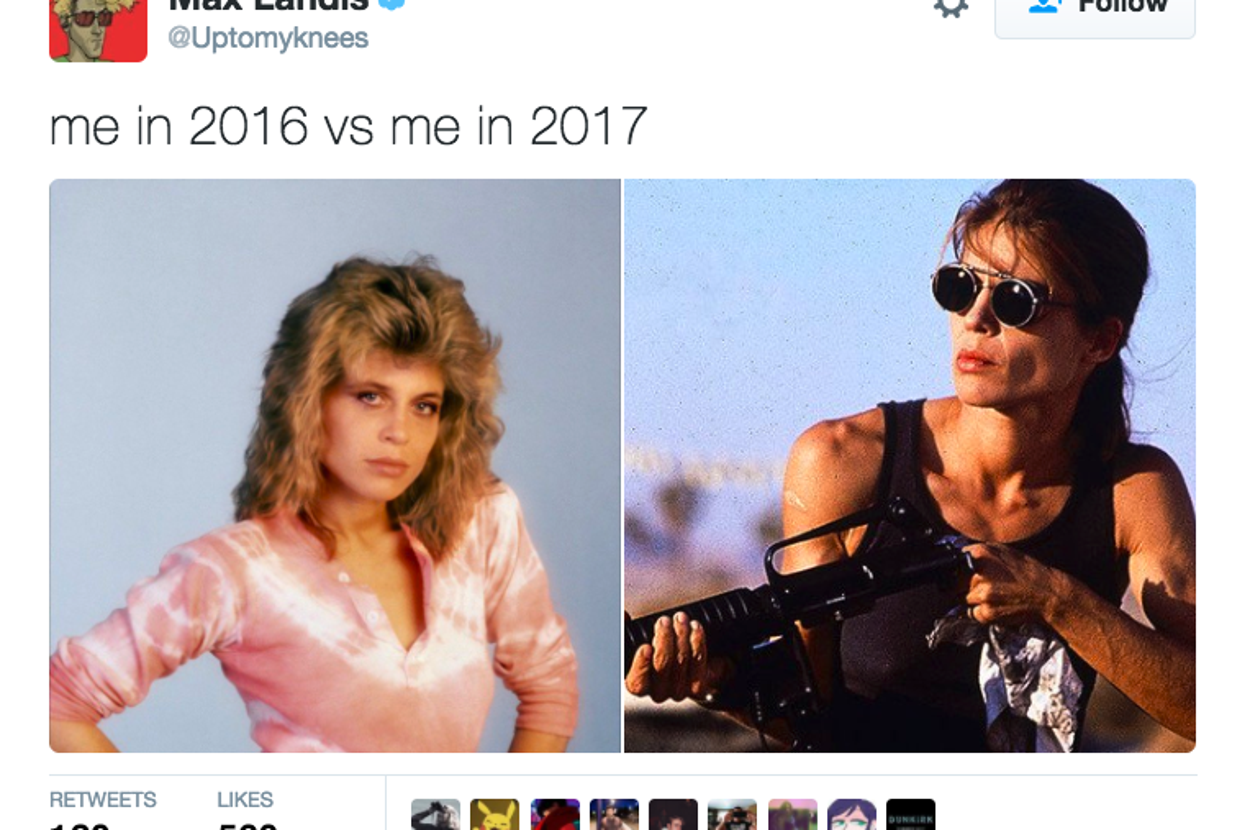The image size is (1250, 830).
Task: Click the tweet text 'me in 2016 vs me in 2017'
Action: (x=349, y=126)
